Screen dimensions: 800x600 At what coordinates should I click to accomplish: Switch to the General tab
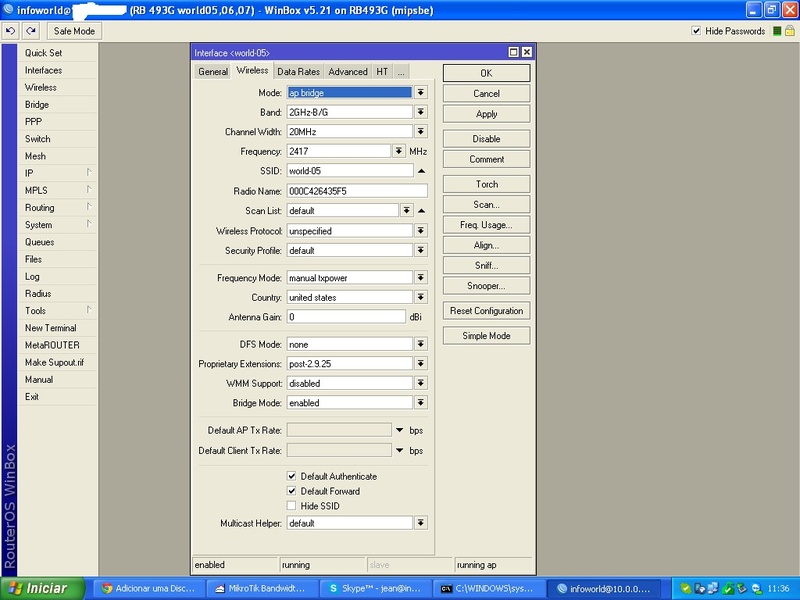(x=213, y=71)
